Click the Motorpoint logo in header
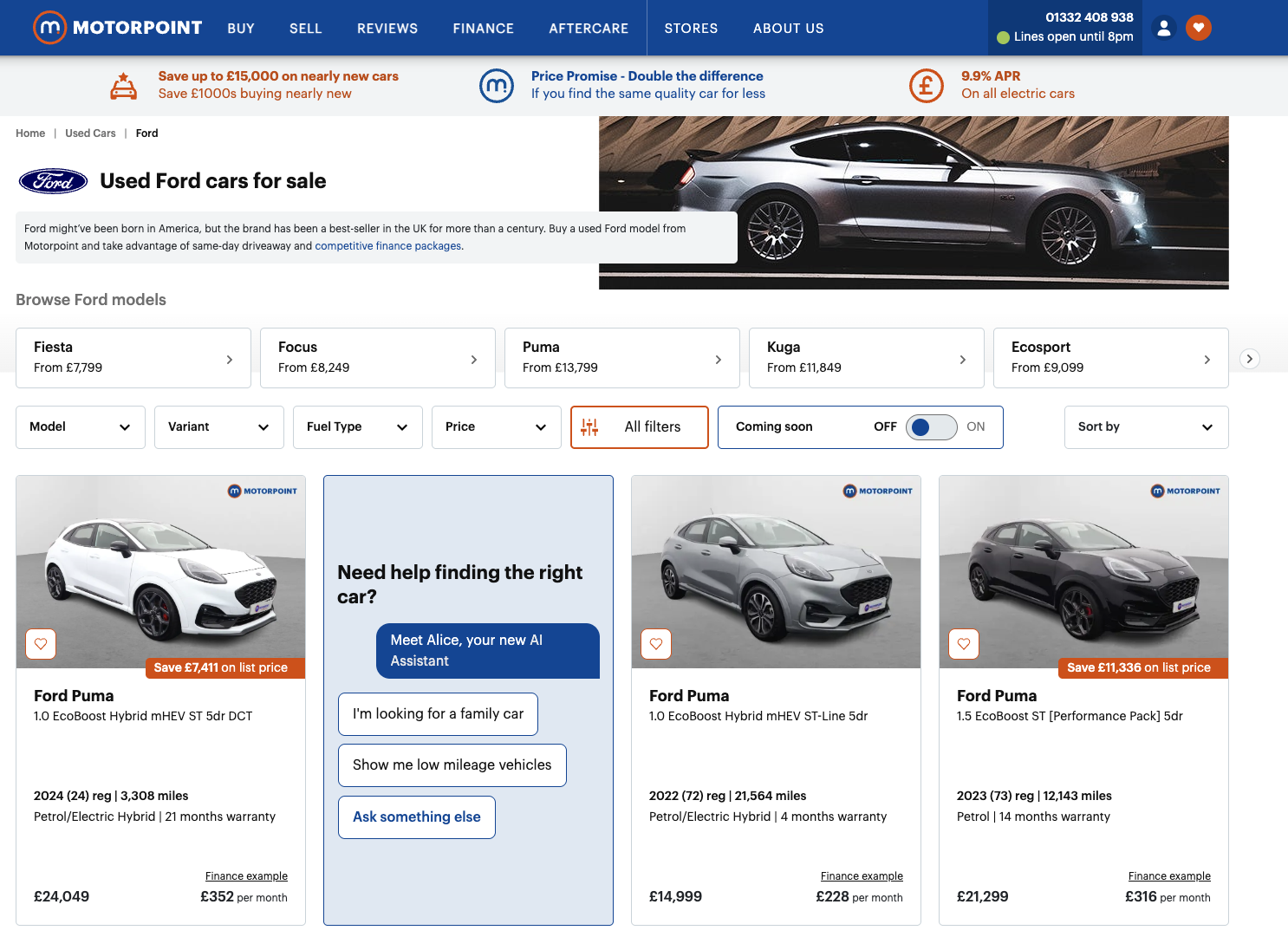The width and height of the screenshot is (1288, 937). [117, 28]
